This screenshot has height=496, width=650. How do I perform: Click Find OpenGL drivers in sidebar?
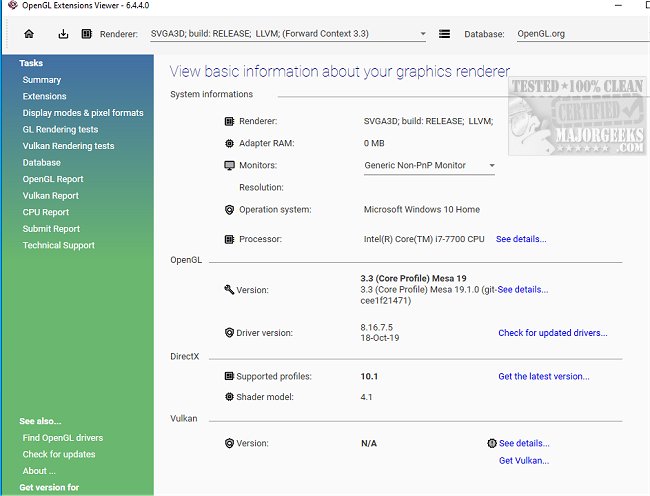pyautogui.click(x=62, y=438)
